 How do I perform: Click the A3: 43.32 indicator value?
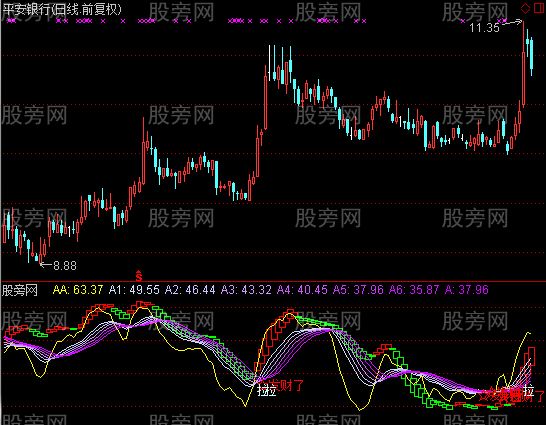[246, 290]
